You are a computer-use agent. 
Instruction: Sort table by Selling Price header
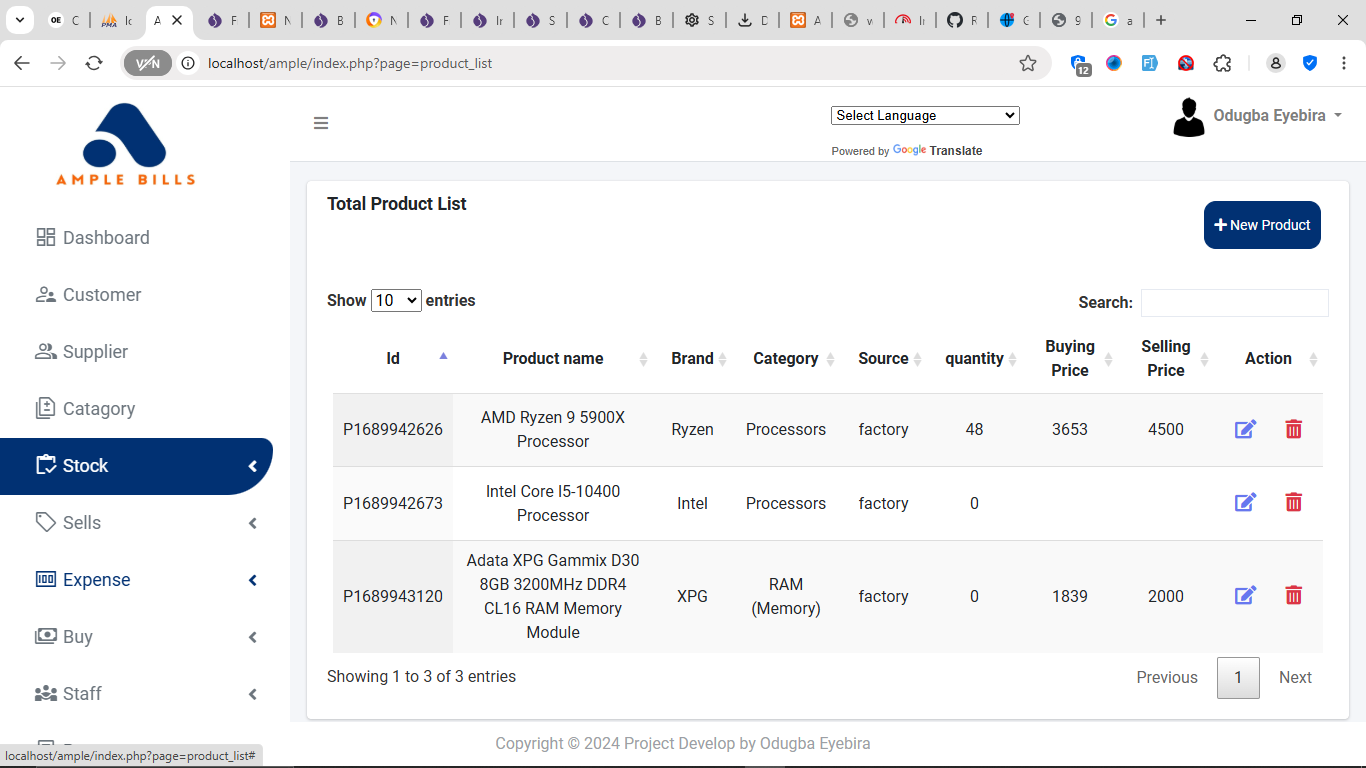[x=1166, y=358]
